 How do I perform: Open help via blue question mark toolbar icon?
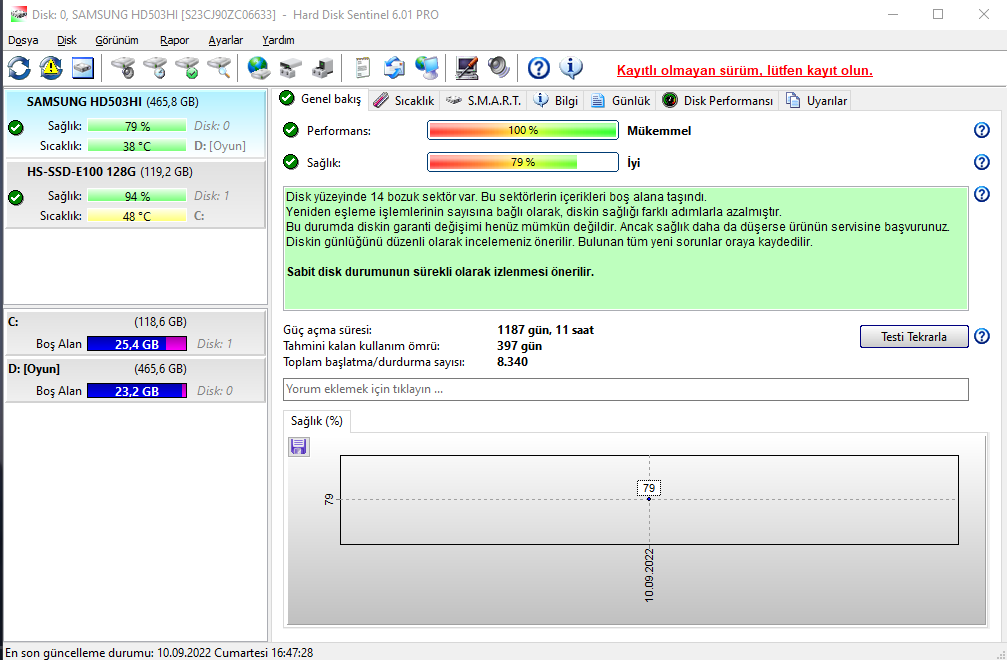539,67
